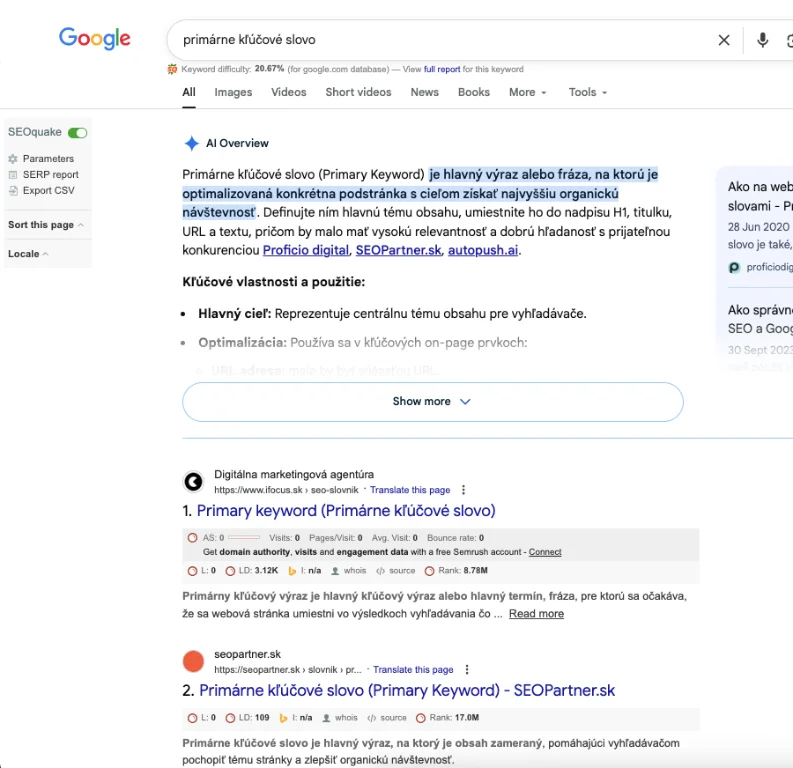The width and height of the screenshot is (793, 768).
Task: Toggle the SEOquake switch off
Action: click(77, 132)
